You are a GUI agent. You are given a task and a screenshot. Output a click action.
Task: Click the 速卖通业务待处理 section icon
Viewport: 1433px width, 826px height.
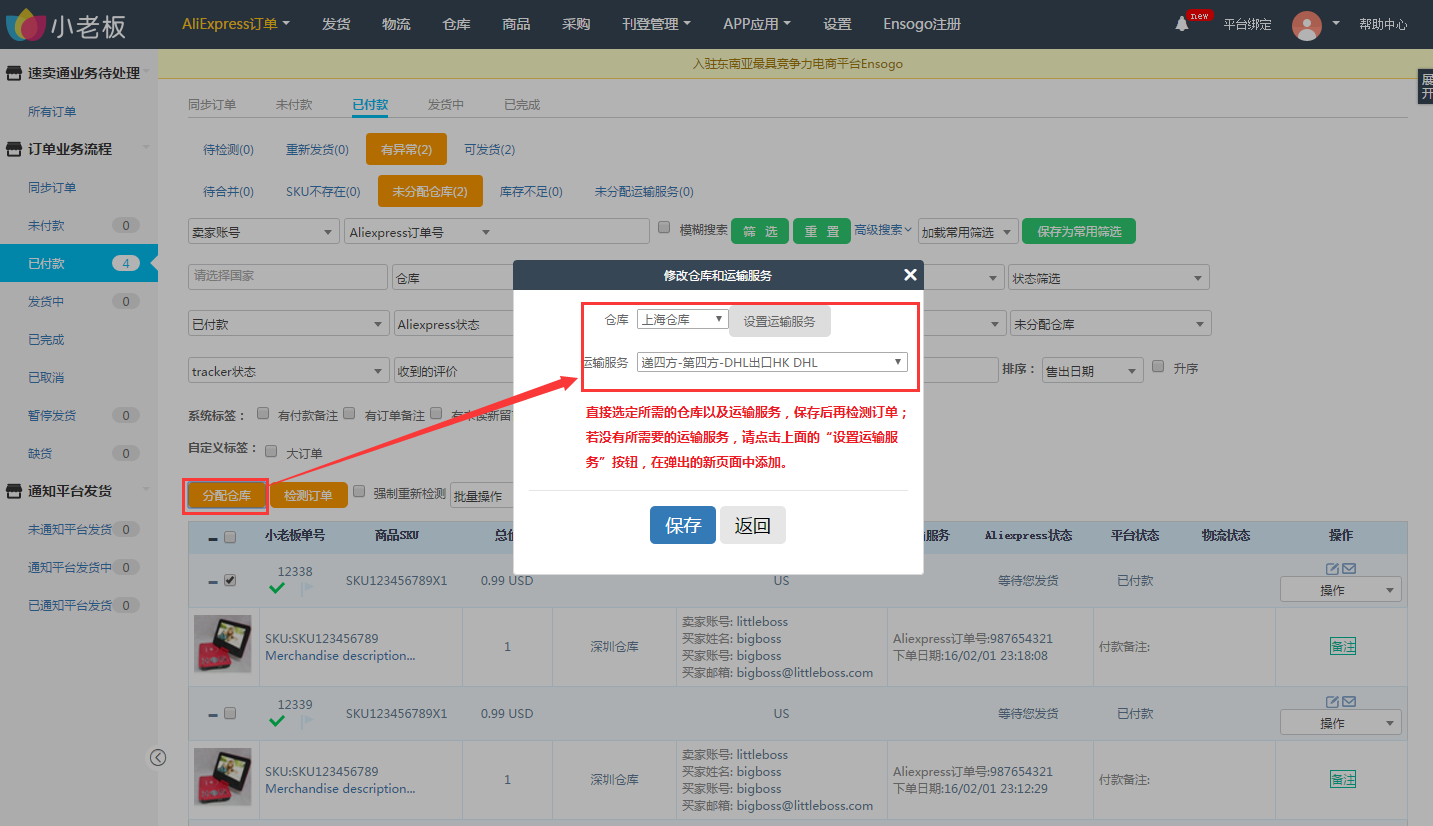pyautogui.click(x=14, y=73)
